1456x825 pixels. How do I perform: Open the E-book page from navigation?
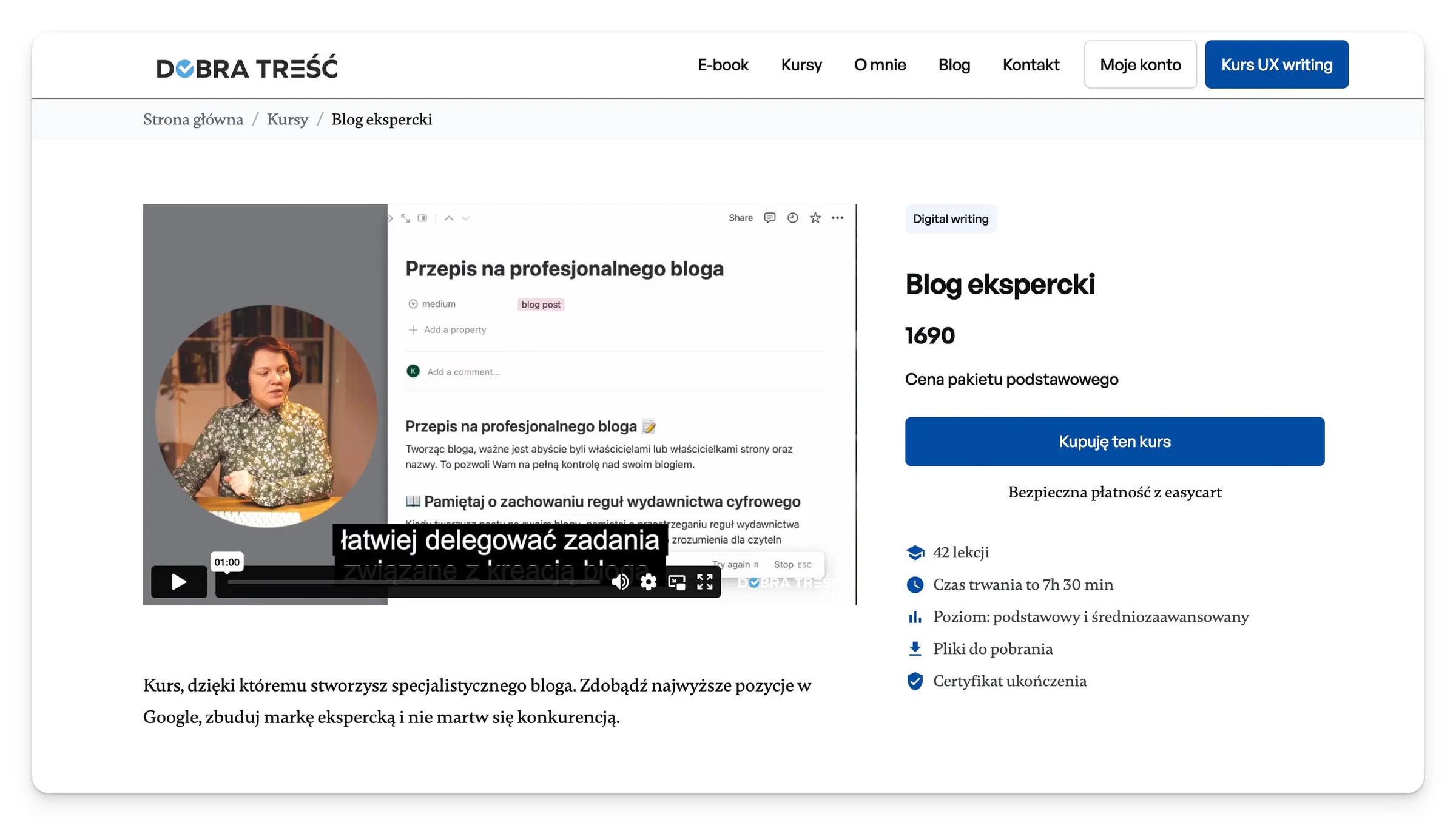tap(723, 64)
